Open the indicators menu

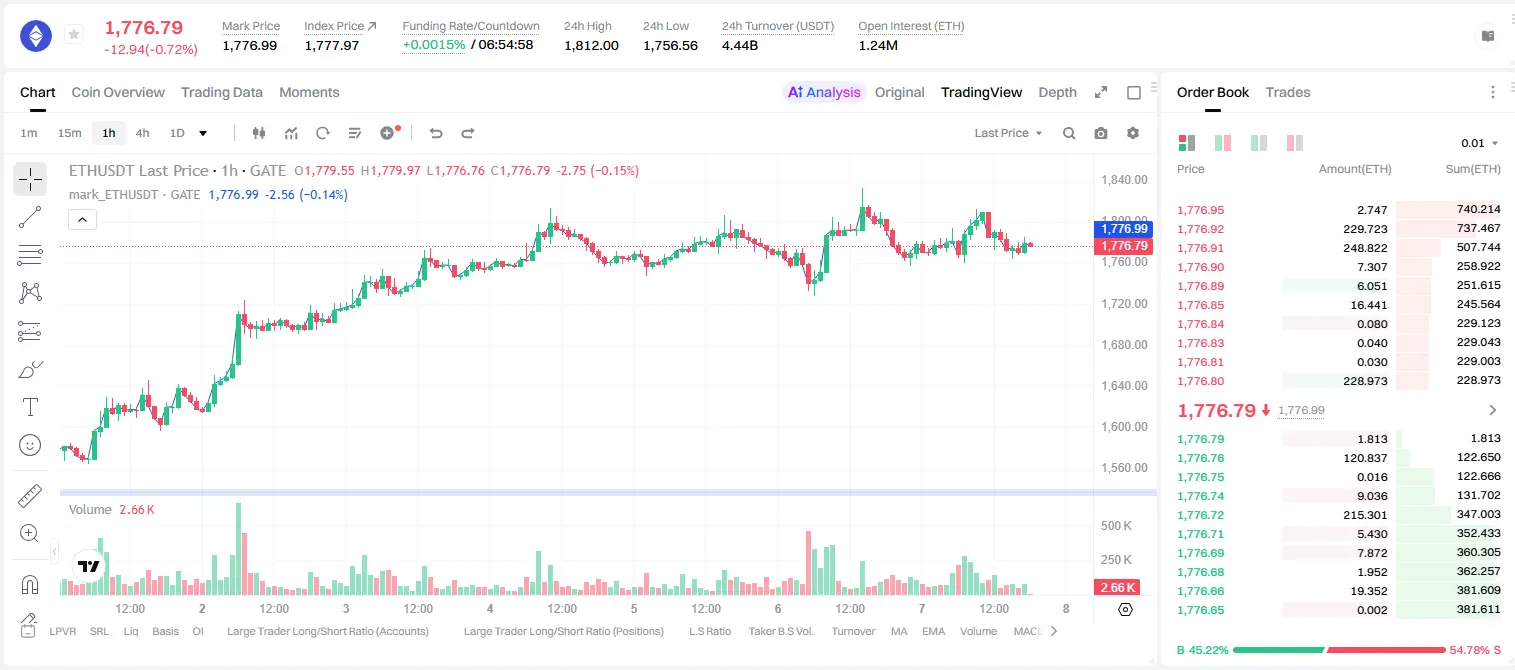[291, 133]
